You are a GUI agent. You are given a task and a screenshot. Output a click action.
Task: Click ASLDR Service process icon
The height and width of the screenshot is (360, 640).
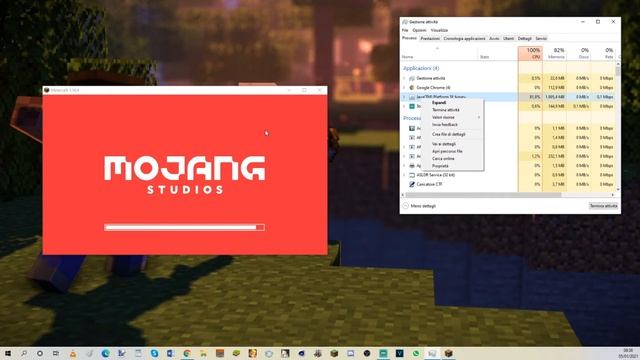click(x=412, y=175)
